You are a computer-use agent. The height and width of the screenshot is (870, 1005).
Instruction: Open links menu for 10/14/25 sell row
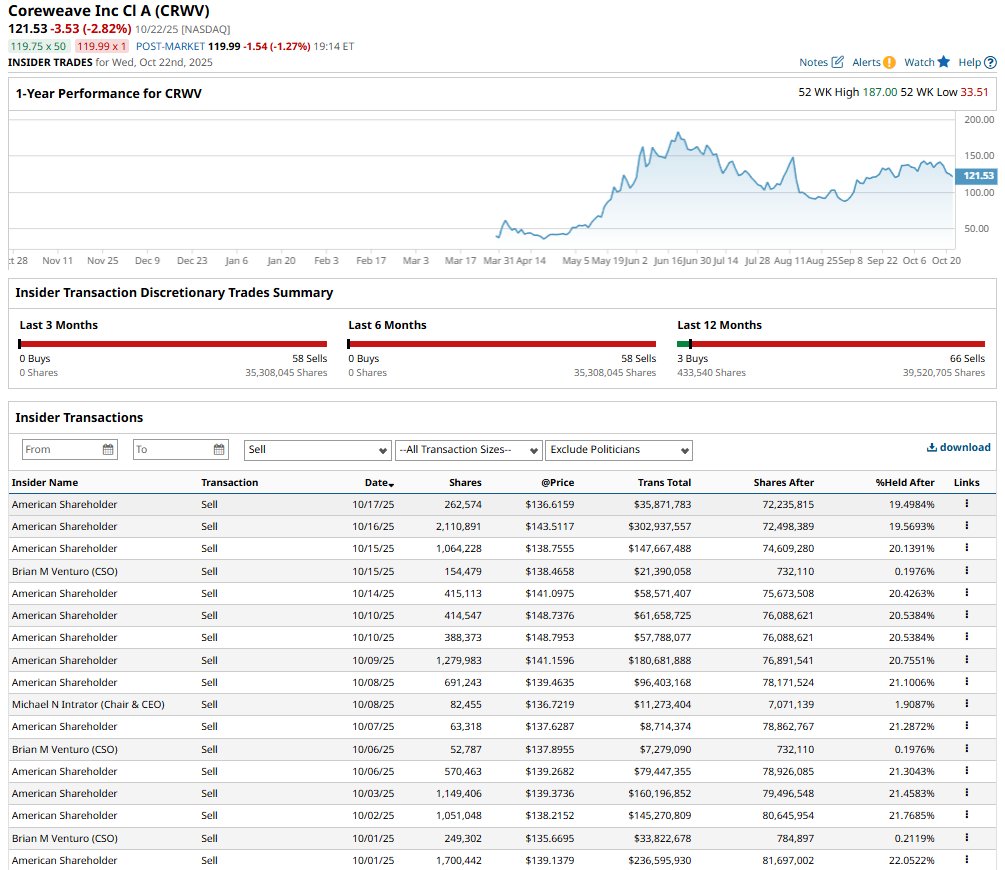tap(967, 593)
